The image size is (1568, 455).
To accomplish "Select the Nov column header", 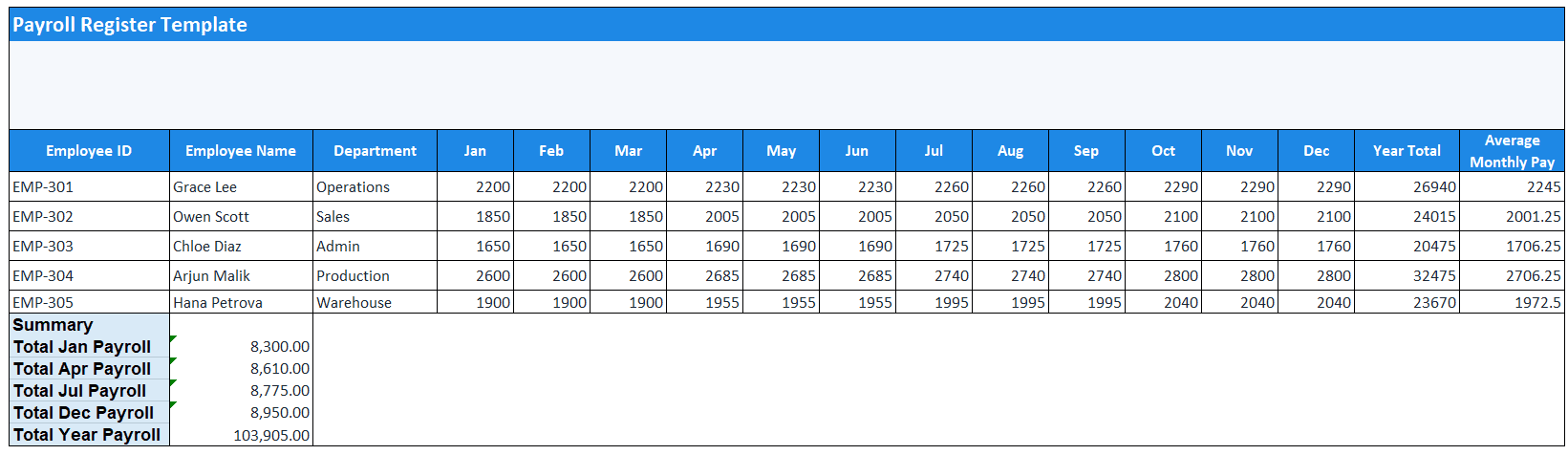I will coord(1239,151).
